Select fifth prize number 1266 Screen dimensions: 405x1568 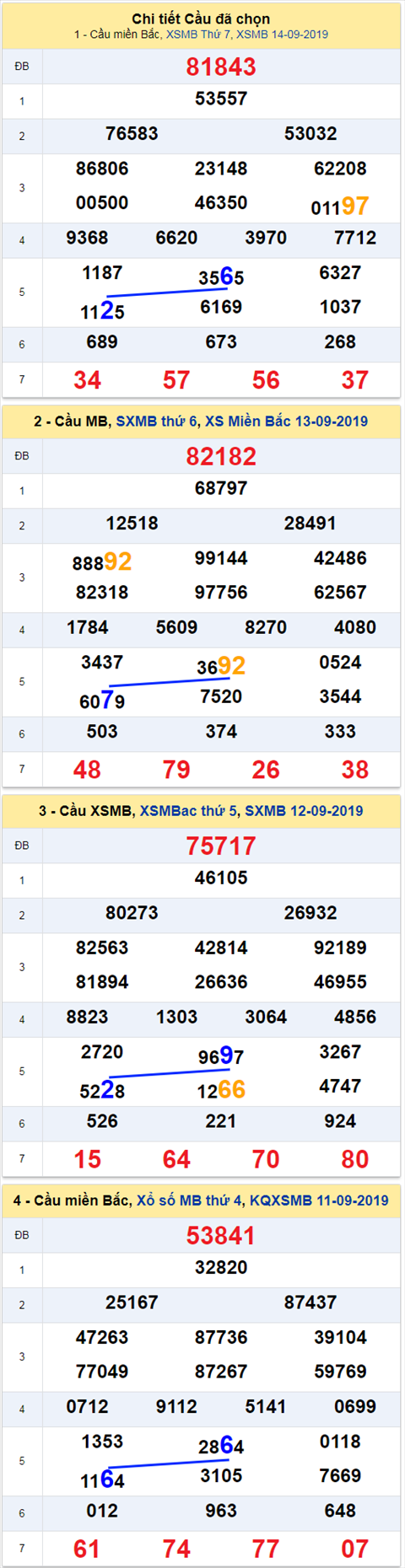[221, 1090]
